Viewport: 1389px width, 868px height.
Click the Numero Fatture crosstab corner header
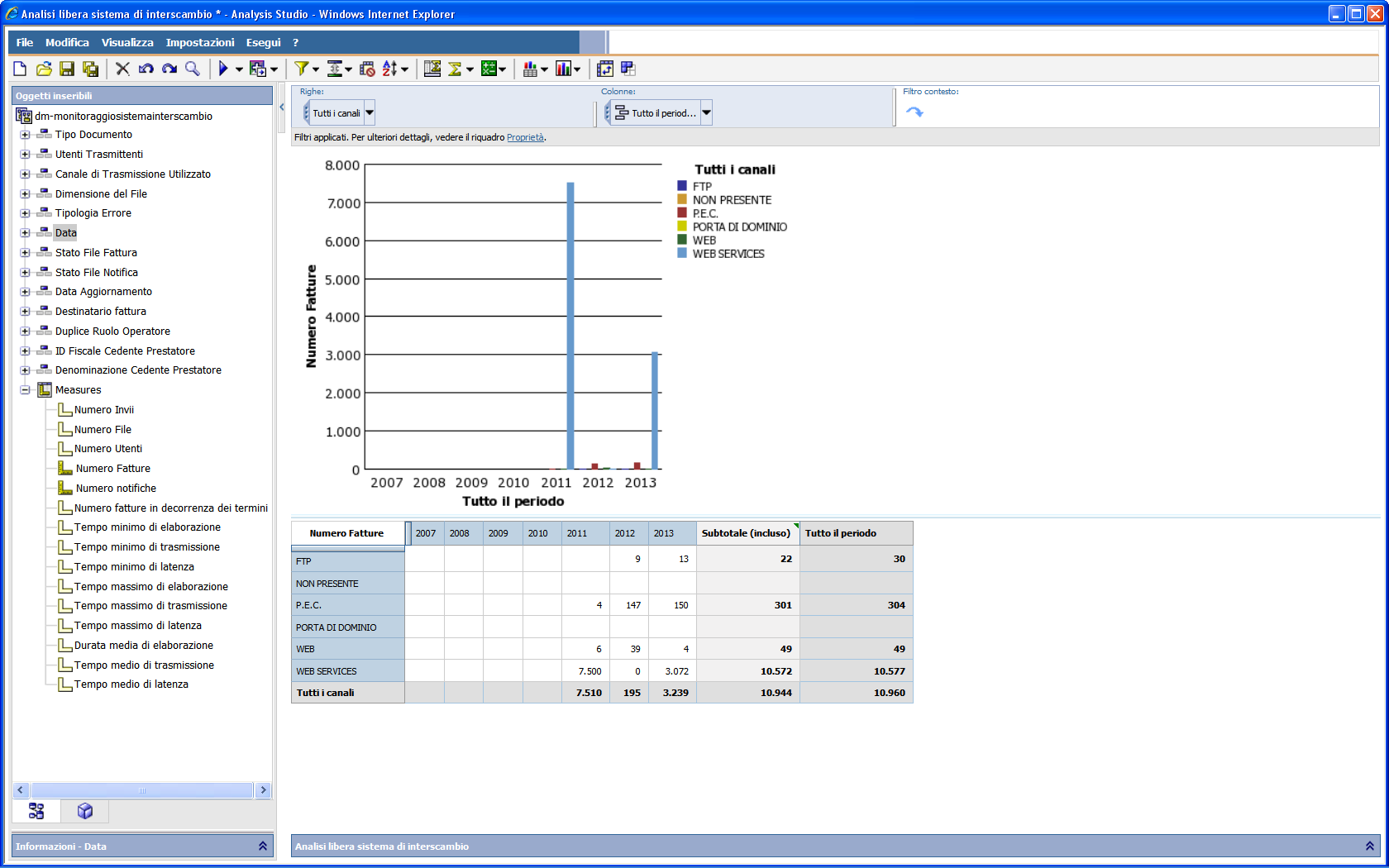tap(347, 533)
